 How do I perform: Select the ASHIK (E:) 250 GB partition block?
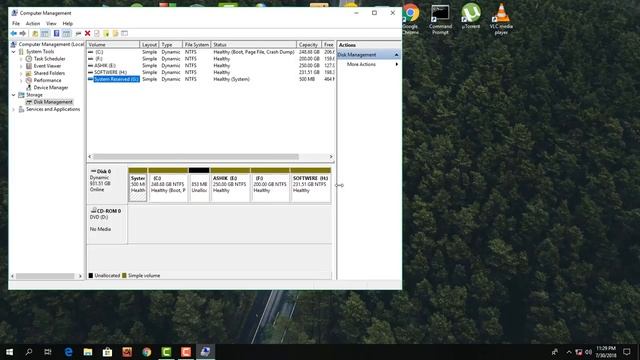[230, 184]
